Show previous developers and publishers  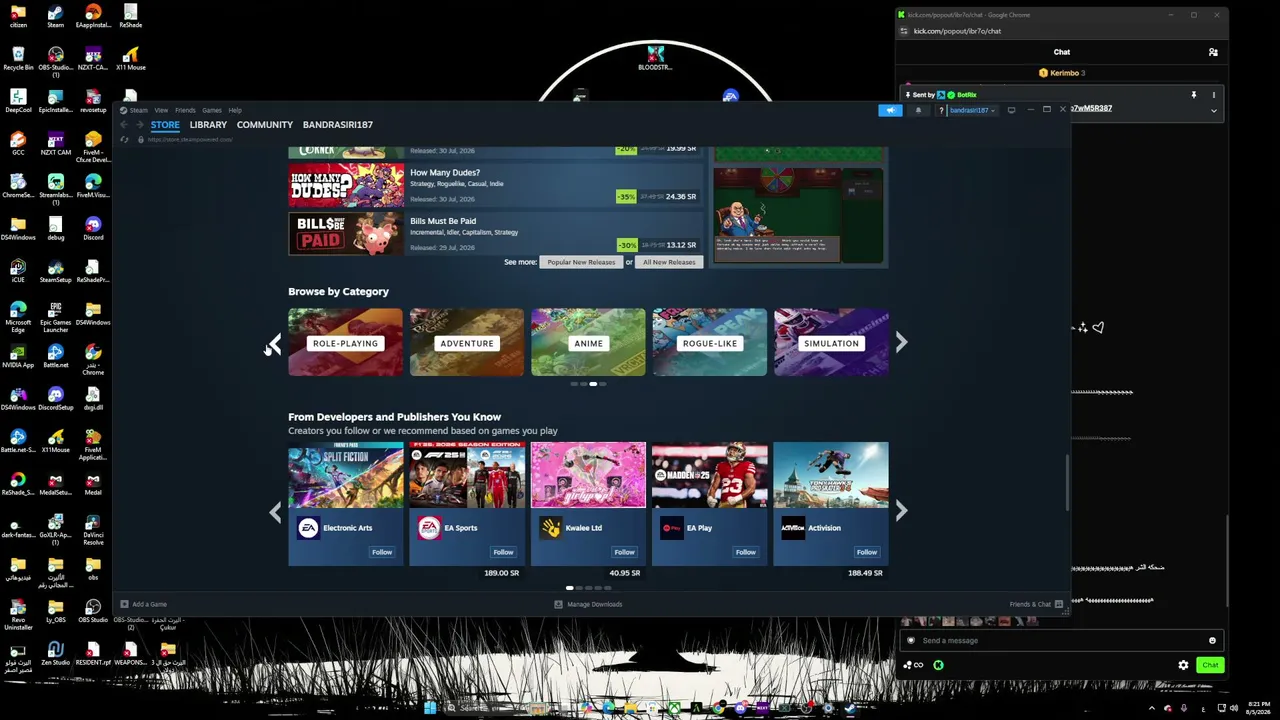[275, 511]
